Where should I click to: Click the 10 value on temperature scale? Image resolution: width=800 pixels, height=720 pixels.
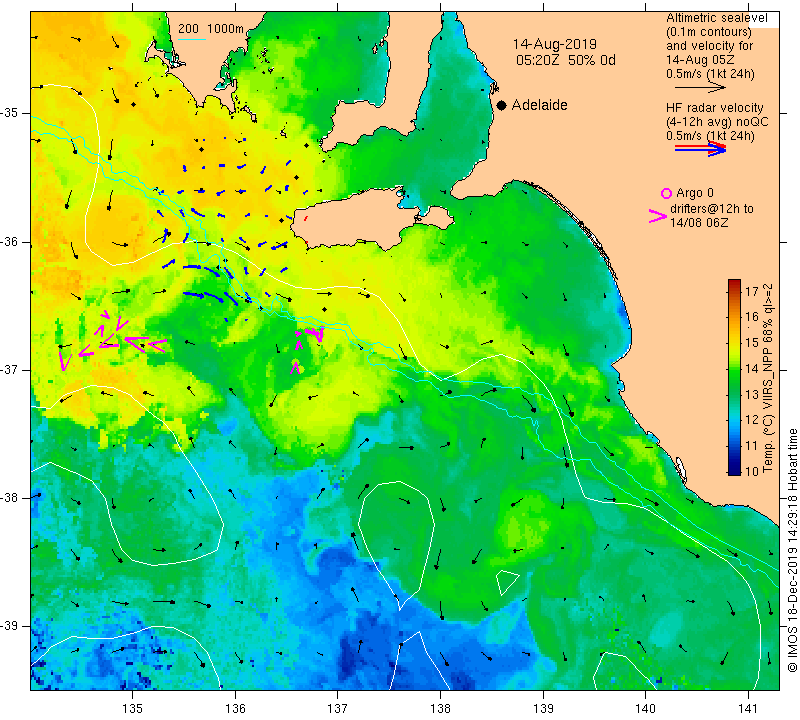point(752,471)
